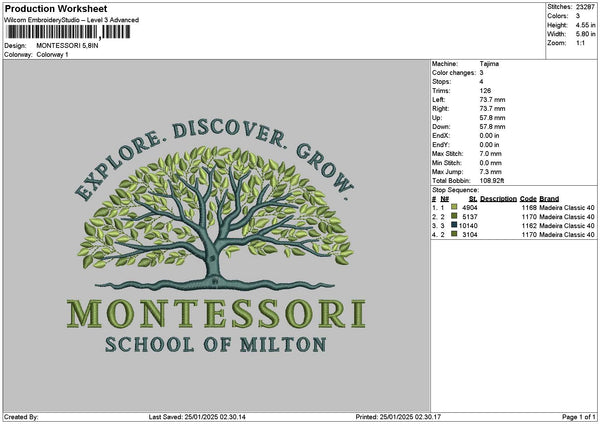Click thread code '1170' in the 5137 row
This screenshot has height=424, width=600.
pos(529,217)
